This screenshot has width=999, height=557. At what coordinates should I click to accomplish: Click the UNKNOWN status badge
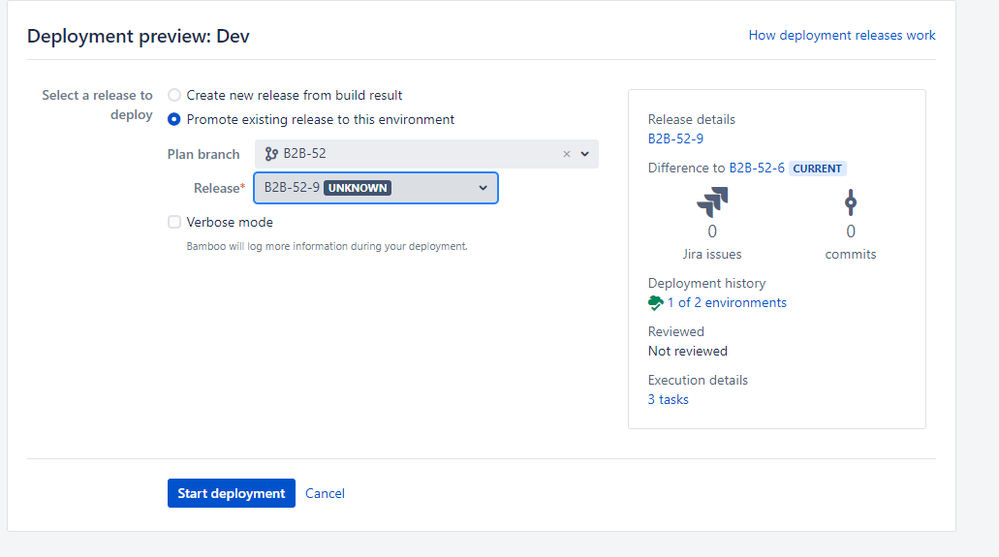(x=357, y=188)
